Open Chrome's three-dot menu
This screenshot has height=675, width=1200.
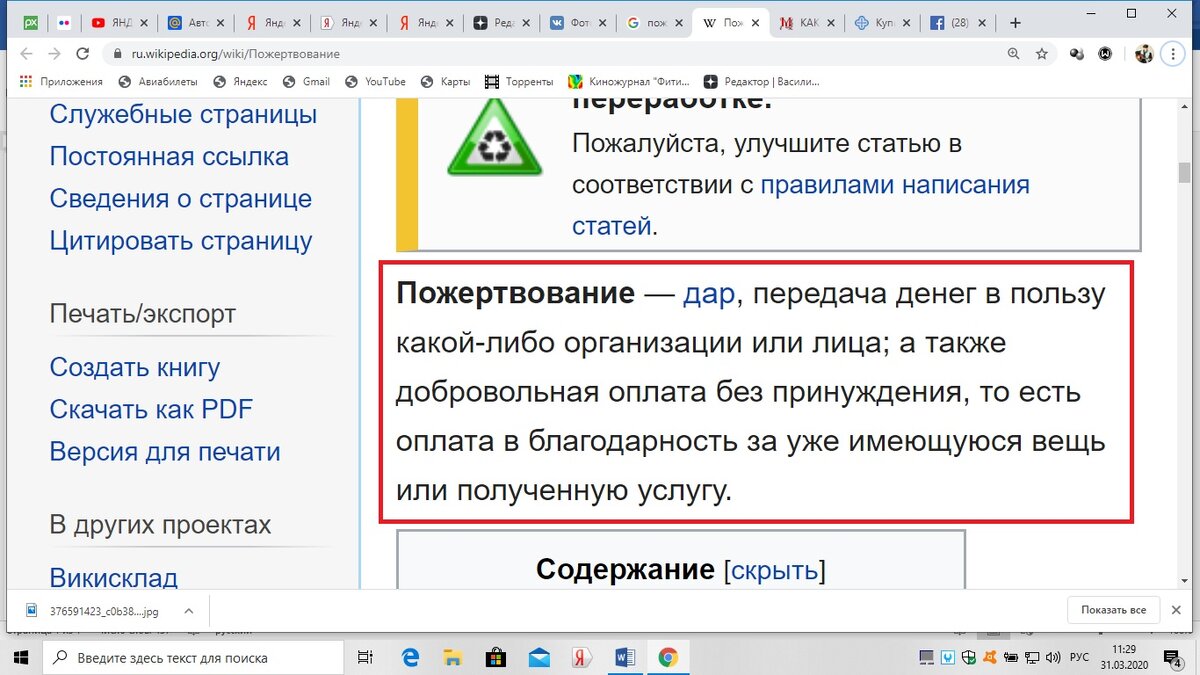[x=1172, y=54]
